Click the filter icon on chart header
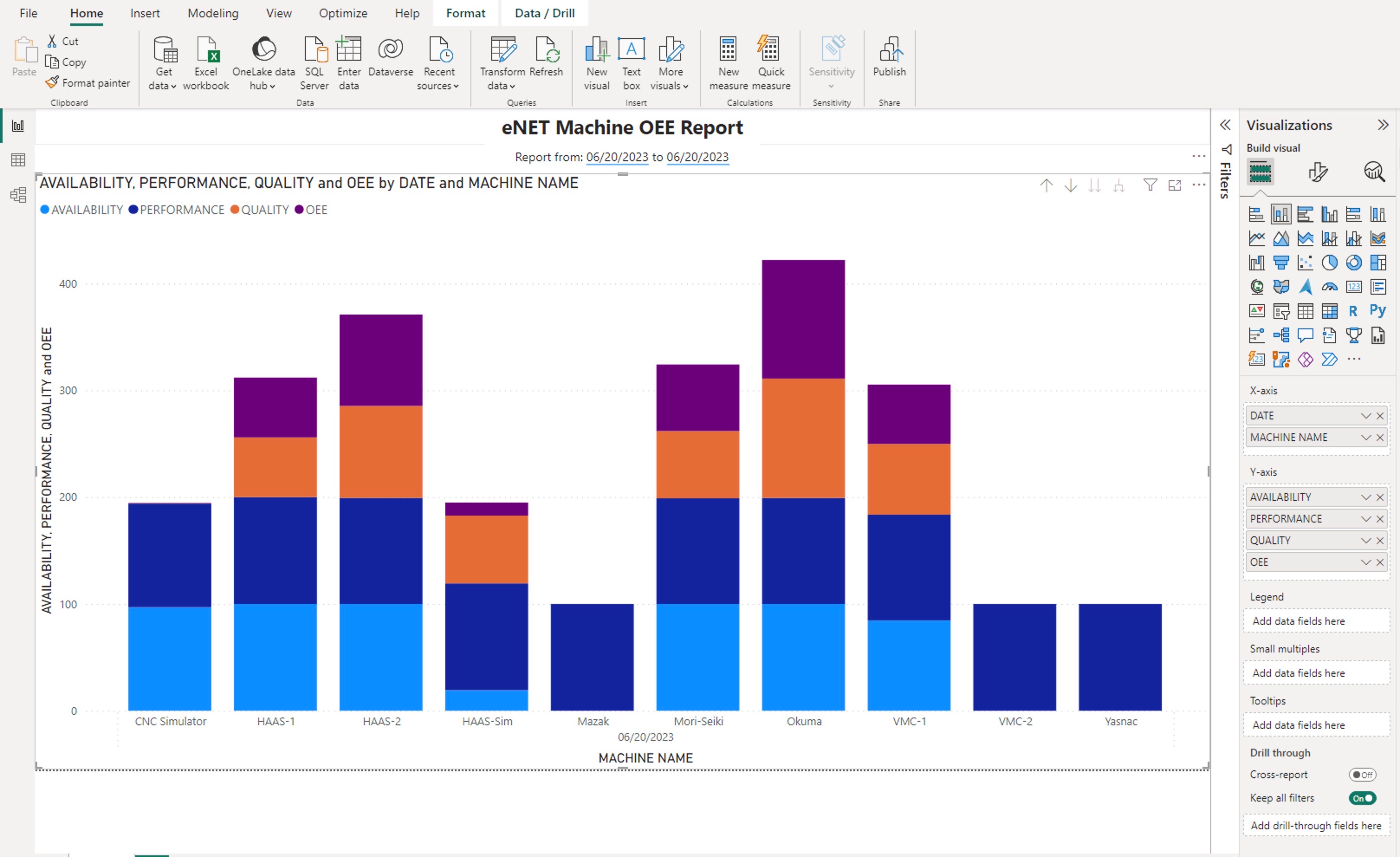Image resolution: width=1400 pixels, height=857 pixels. coord(1150,185)
